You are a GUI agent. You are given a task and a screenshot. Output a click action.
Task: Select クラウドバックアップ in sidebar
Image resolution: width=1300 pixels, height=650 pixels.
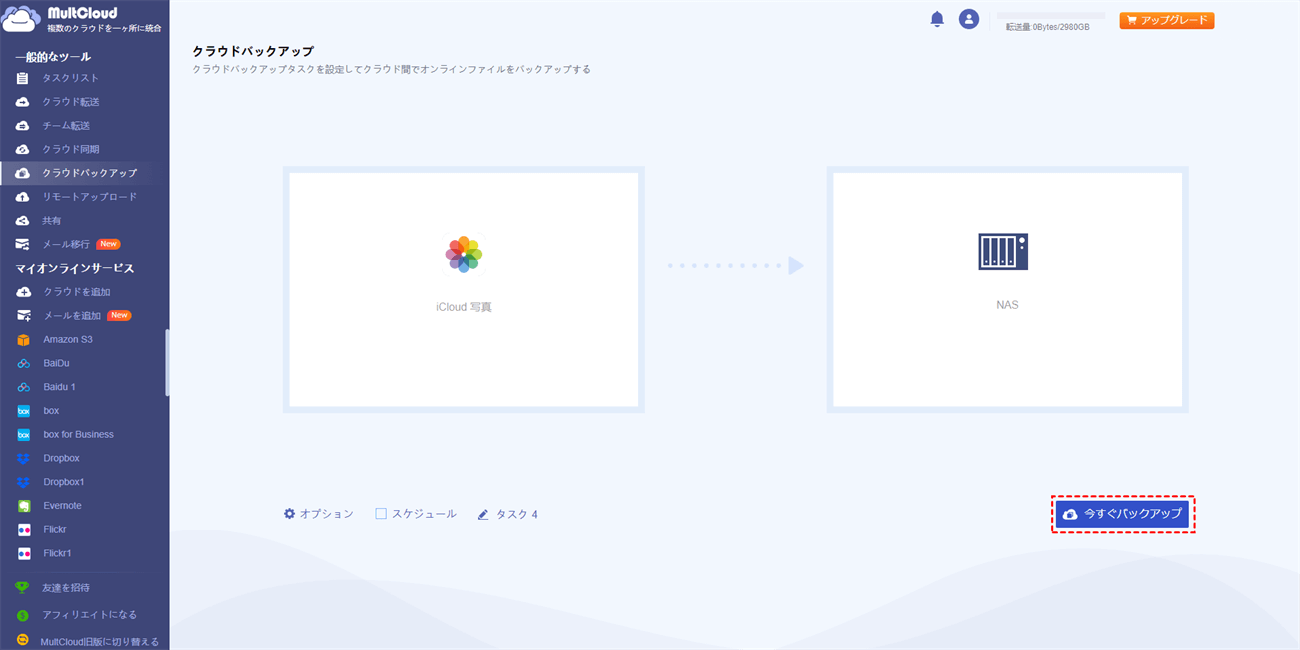(x=84, y=173)
